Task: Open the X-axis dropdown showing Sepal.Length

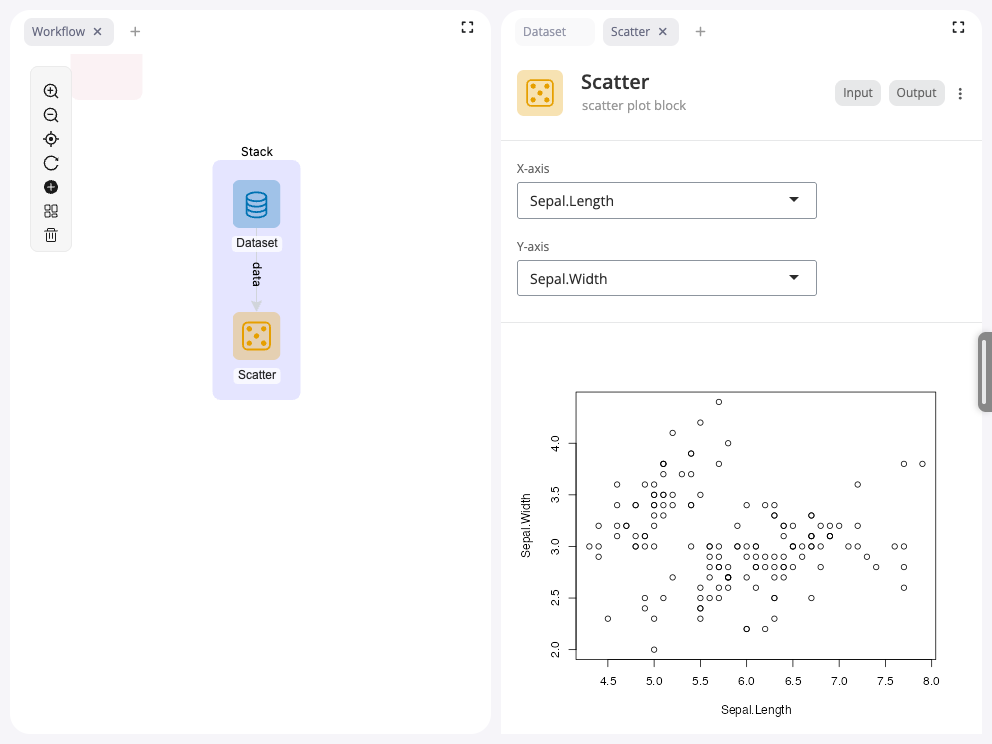Action: coord(667,200)
